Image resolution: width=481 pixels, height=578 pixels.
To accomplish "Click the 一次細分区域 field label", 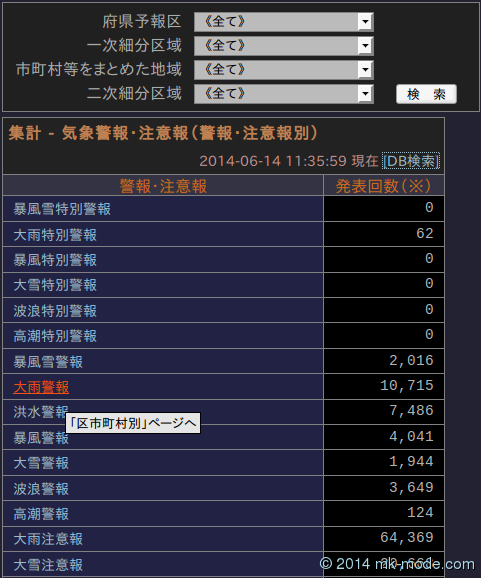I will (134, 45).
